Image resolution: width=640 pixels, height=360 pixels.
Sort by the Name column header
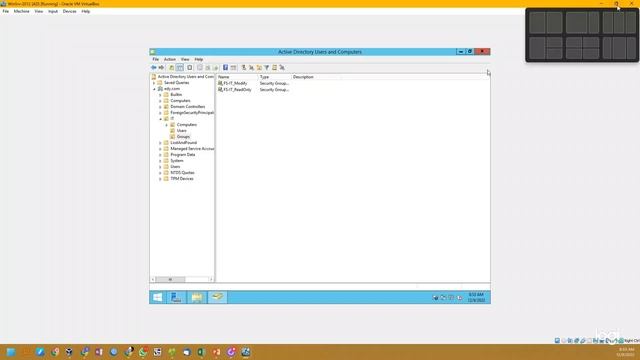(237, 77)
